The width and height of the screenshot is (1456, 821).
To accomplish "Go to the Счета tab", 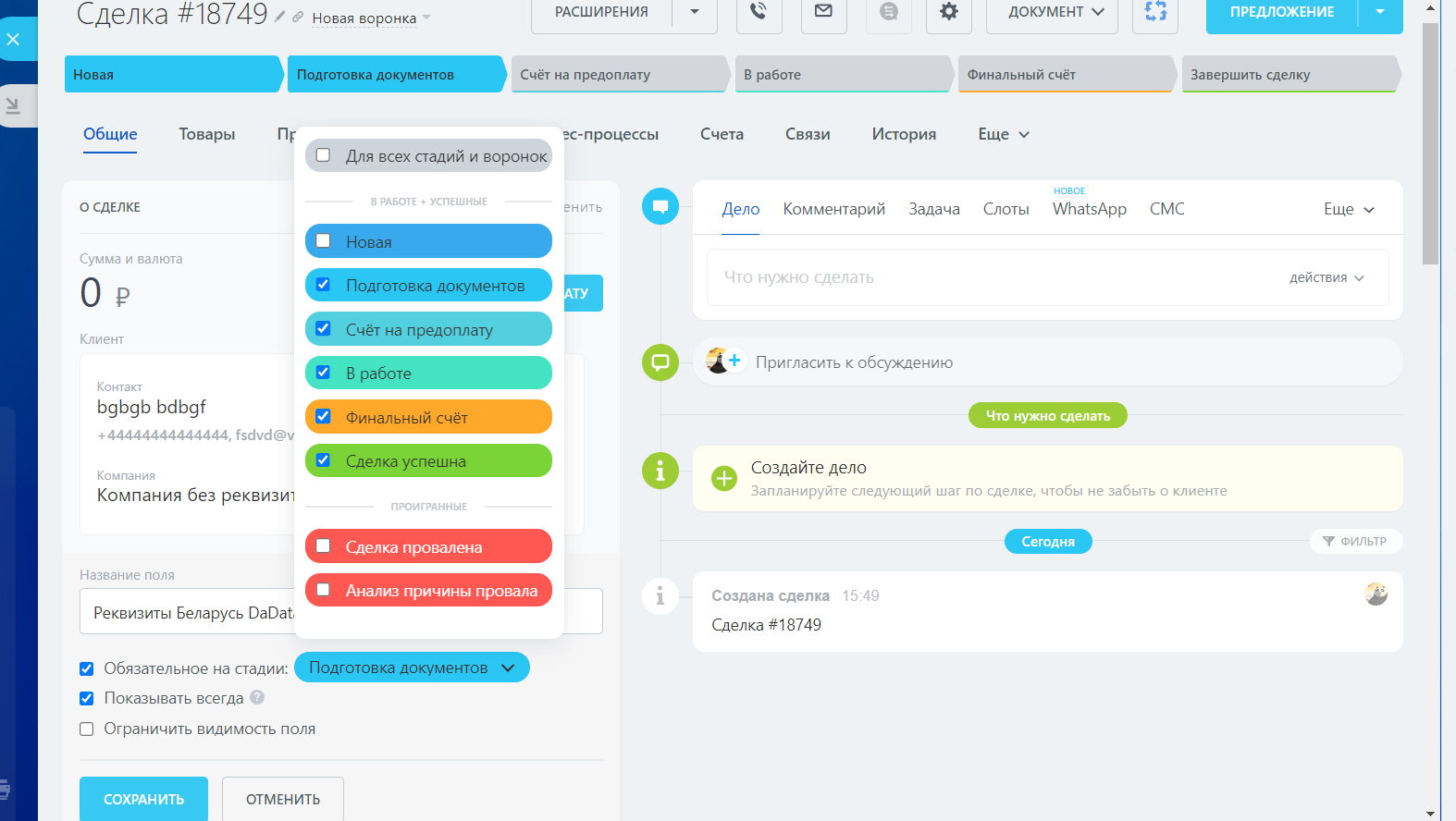I will [722, 134].
